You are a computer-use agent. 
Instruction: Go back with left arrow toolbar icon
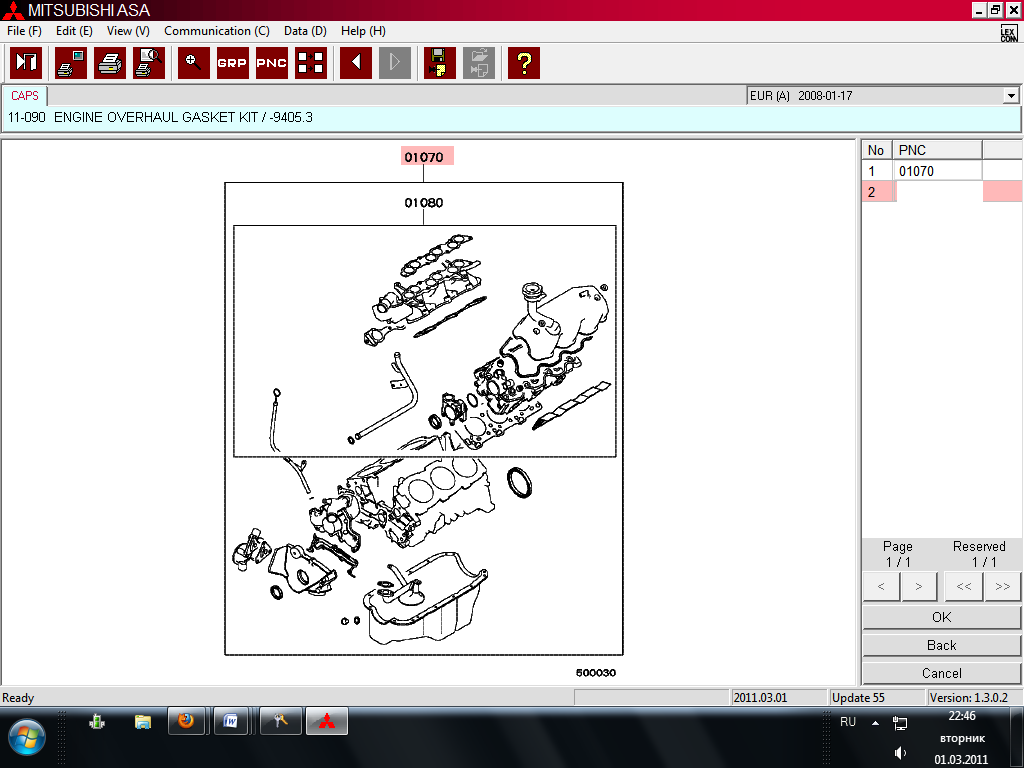355,63
